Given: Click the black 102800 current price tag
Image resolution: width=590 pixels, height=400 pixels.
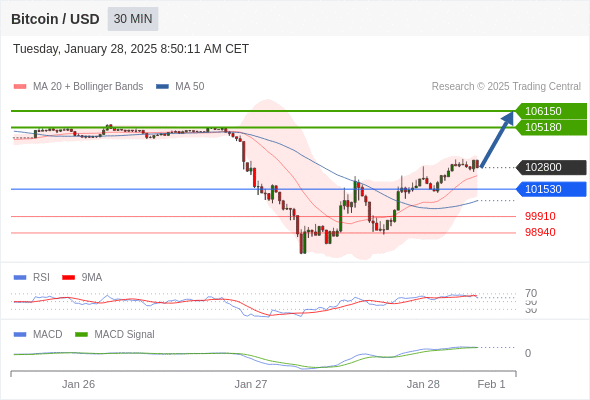Looking at the screenshot, I should tap(551, 167).
